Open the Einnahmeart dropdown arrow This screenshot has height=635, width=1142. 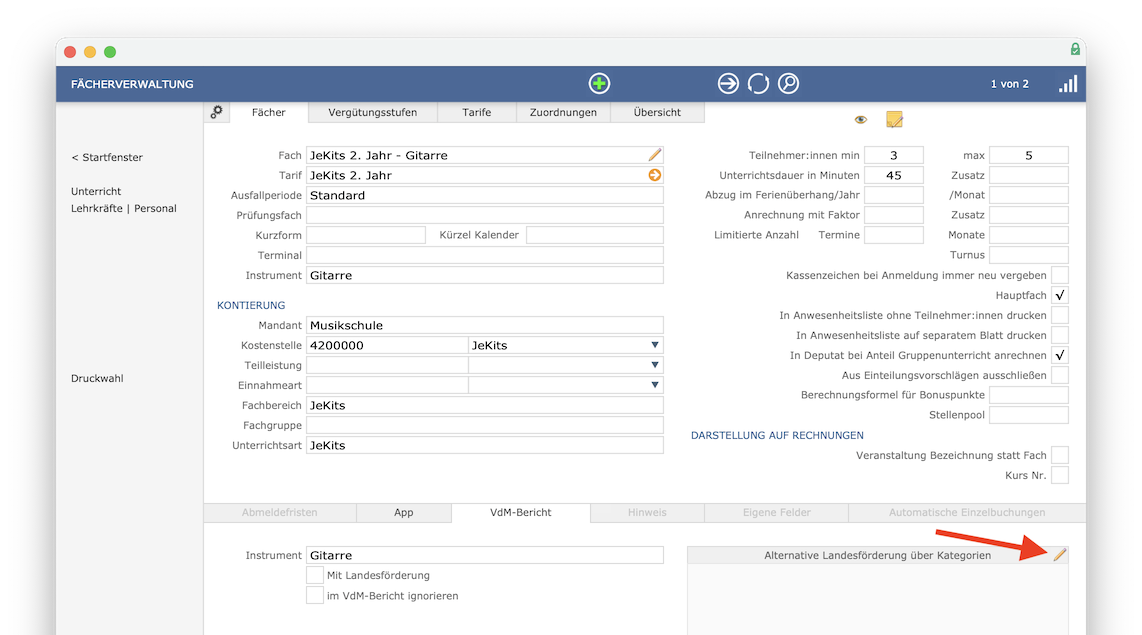(655, 385)
